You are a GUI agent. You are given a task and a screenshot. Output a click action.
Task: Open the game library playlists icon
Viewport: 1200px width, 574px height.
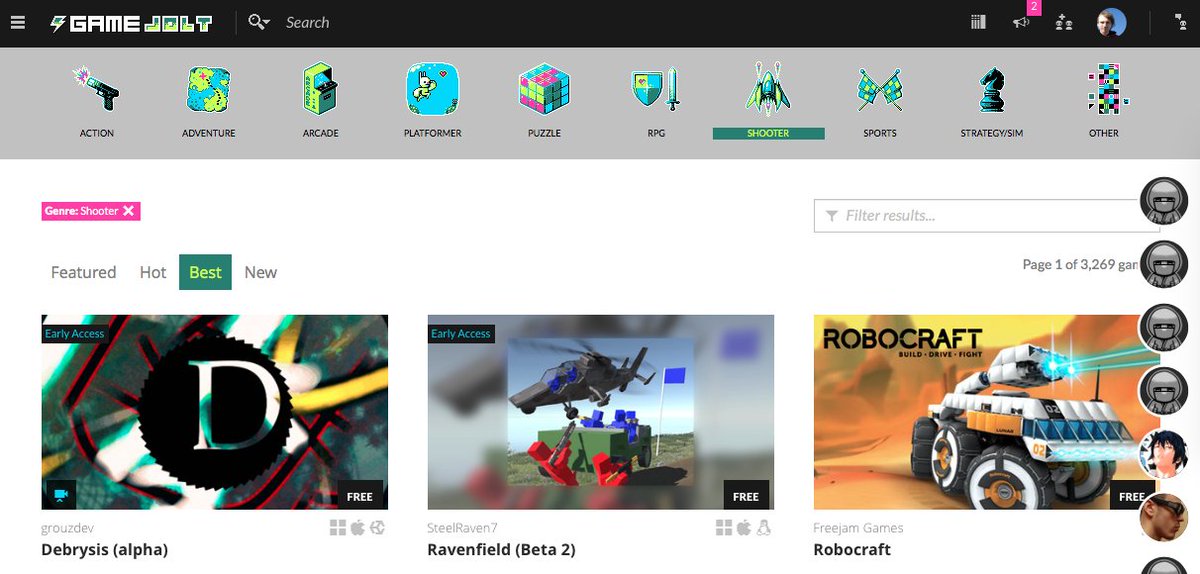(x=978, y=22)
